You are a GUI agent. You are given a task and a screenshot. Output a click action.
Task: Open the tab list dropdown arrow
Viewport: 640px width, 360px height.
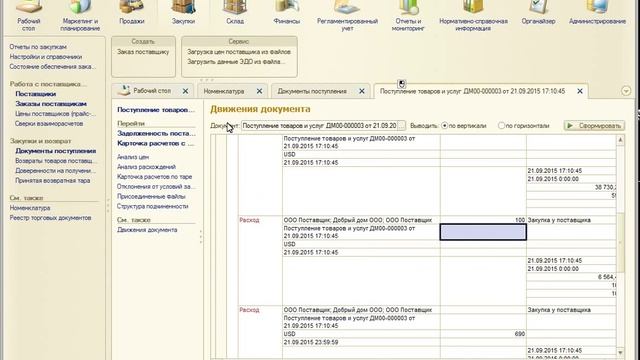(x=626, y=91)
